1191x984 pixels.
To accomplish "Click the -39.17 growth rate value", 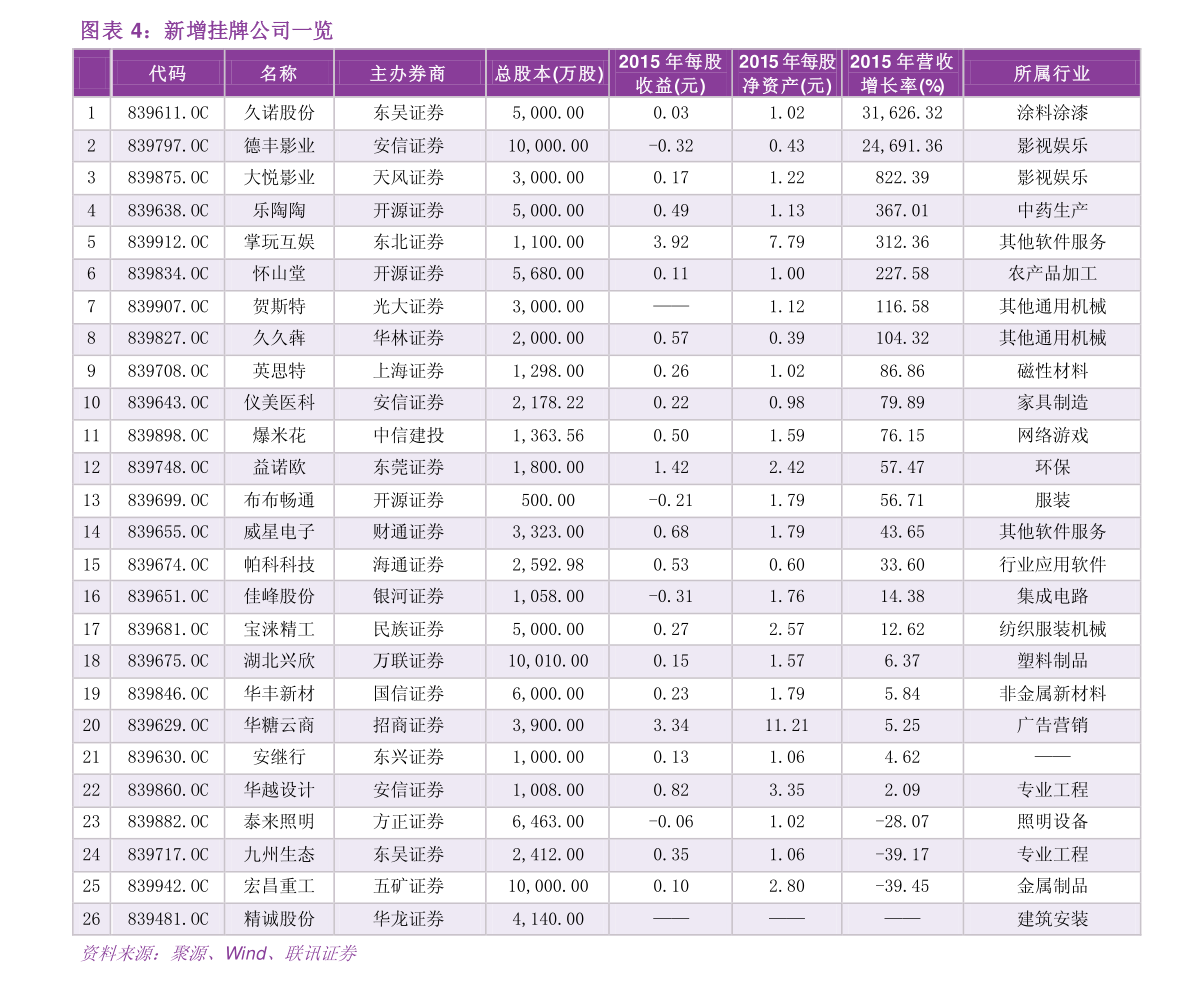I will 901,855.
